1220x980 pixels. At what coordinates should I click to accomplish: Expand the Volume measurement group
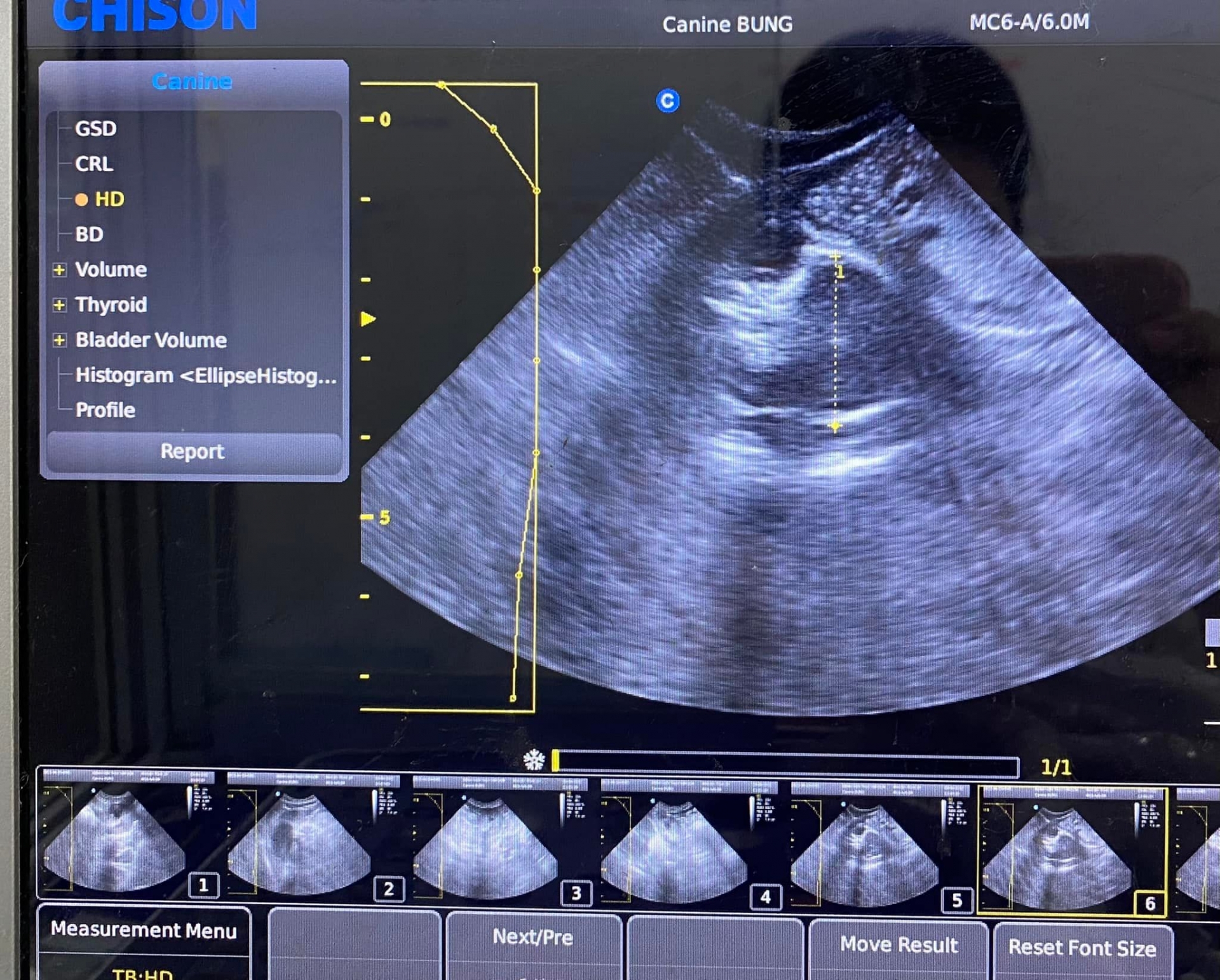[59, 270]
